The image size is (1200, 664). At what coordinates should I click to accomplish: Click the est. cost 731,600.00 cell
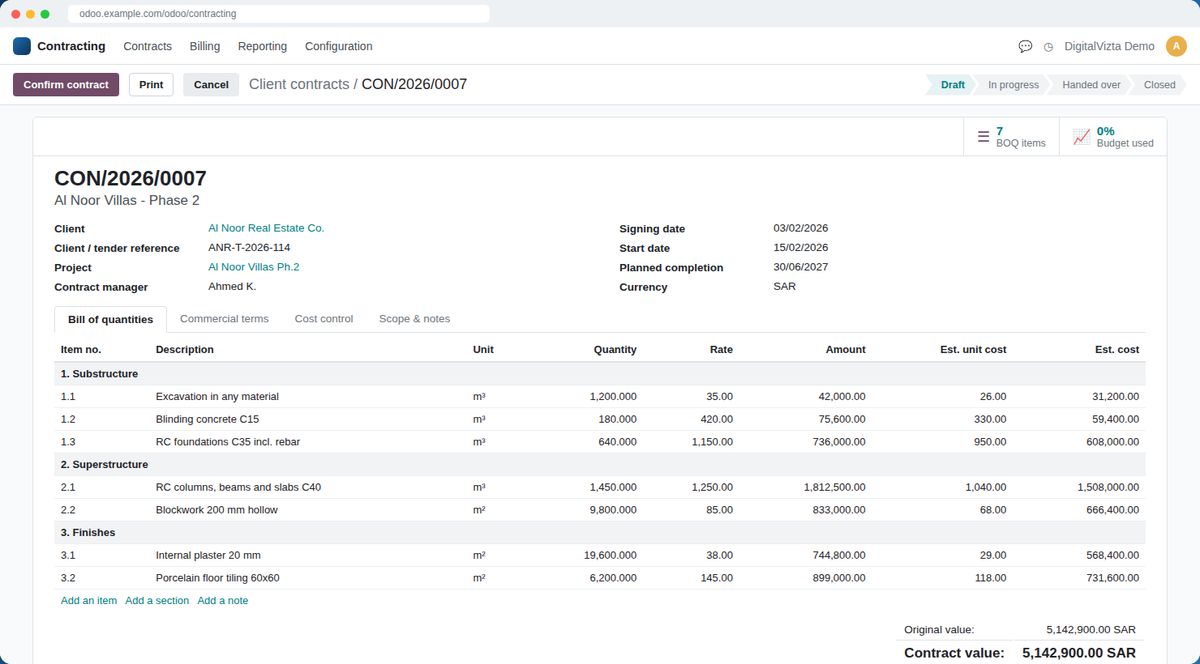1114,578
